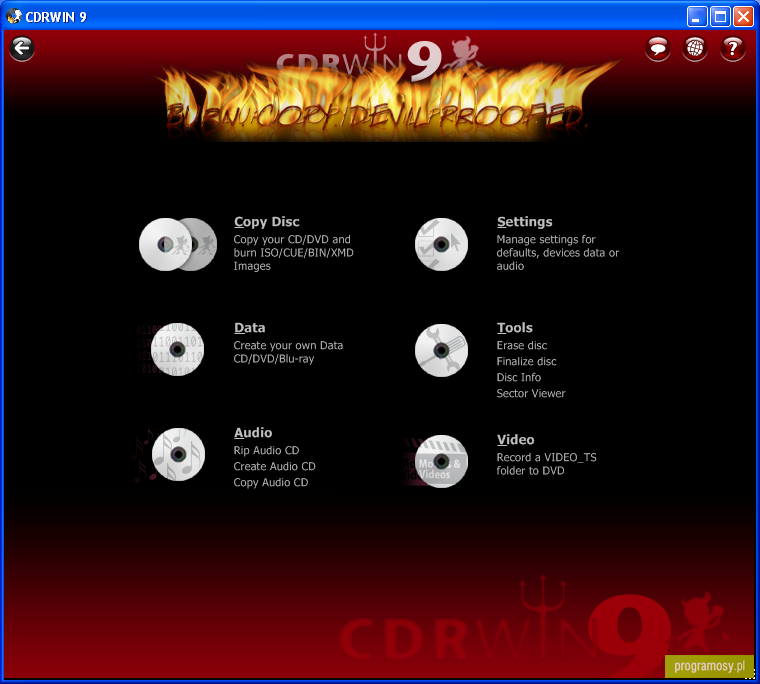Select the Video clapperboard disc icon
Screen dimensions: 760x684
[x=441, y=461]
